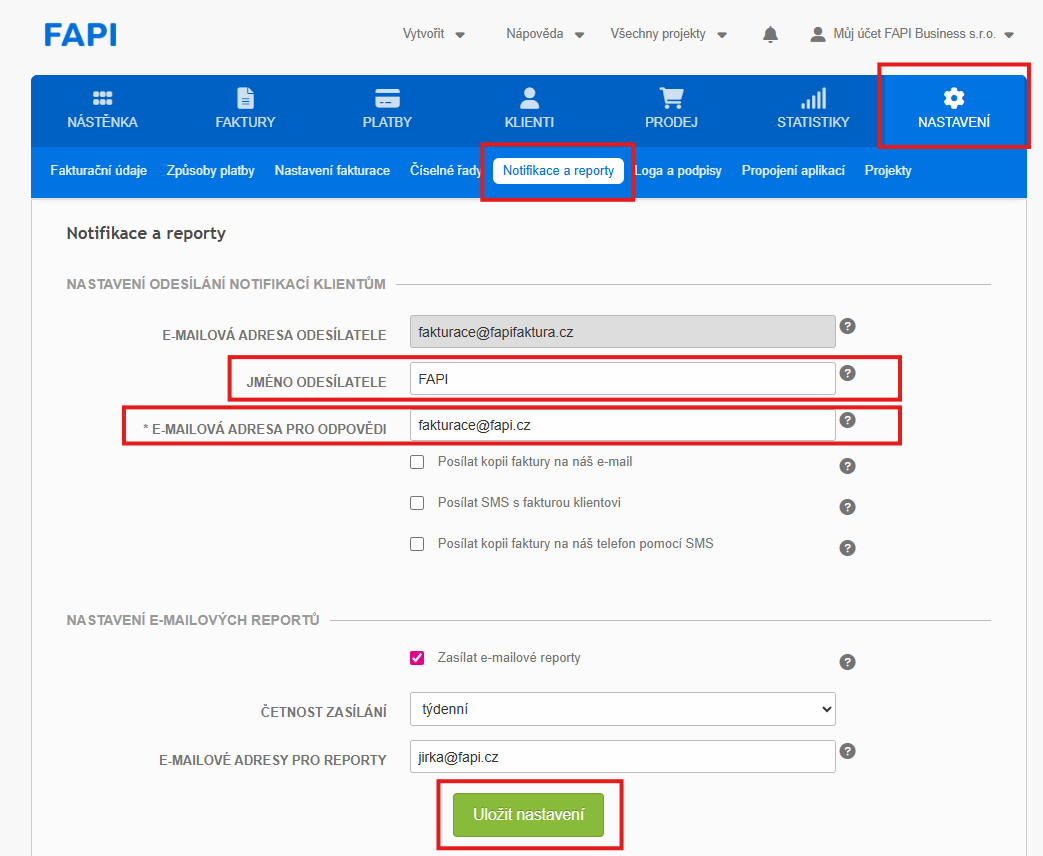Show help for invoice copy via SMS
This screenshot has width=1043, height=856.
[x=847, y=548]
